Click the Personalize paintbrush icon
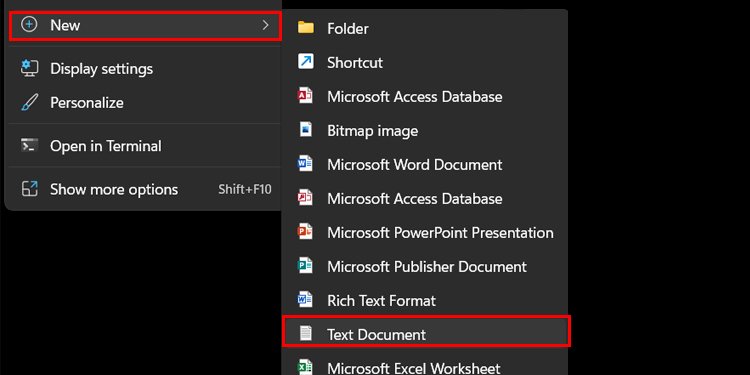 click(30, 102)
